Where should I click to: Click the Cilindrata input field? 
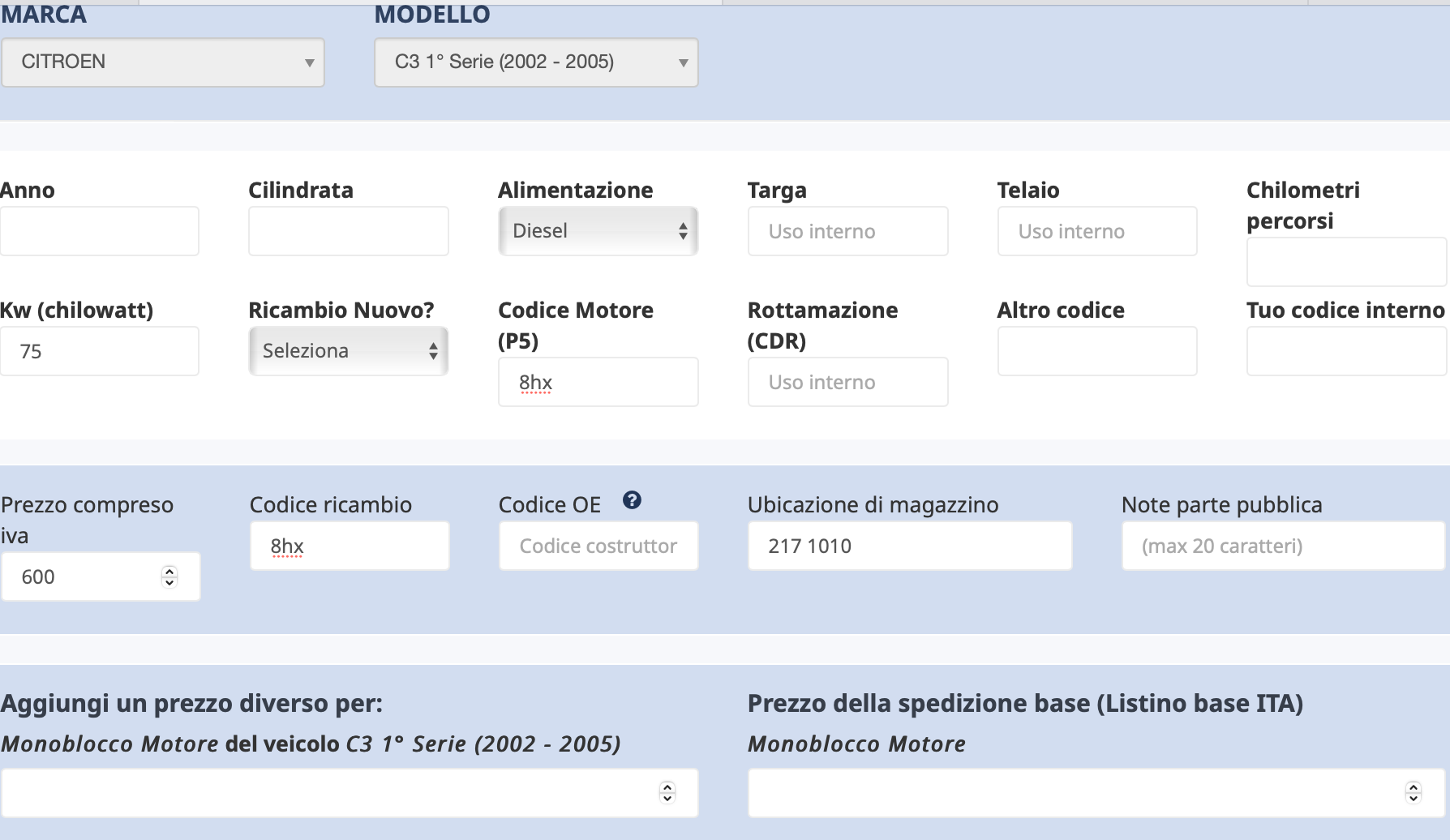coord(349,231)
